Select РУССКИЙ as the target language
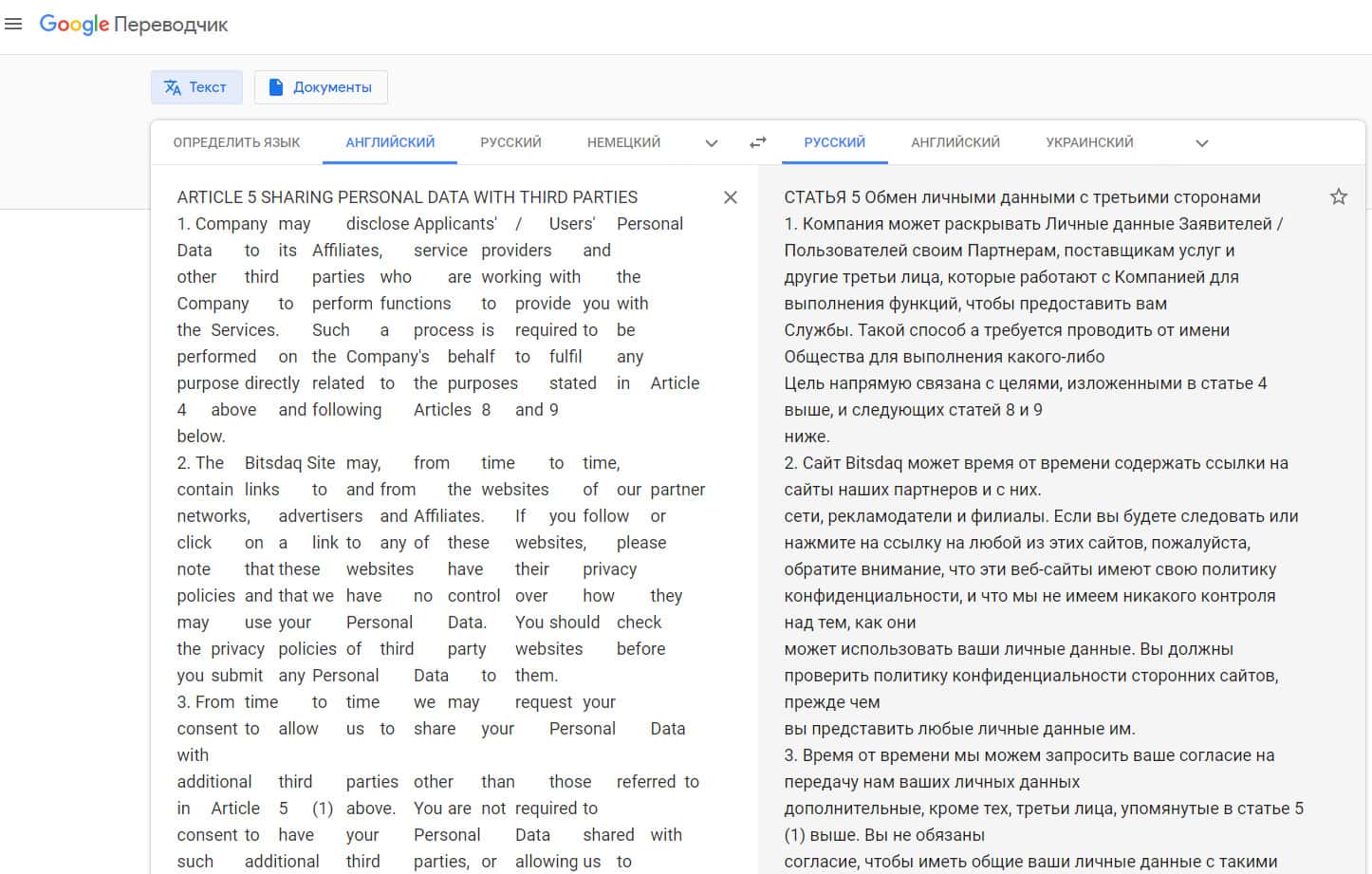Viewport: 1372px width, 874px height. [x=834, y=142]
